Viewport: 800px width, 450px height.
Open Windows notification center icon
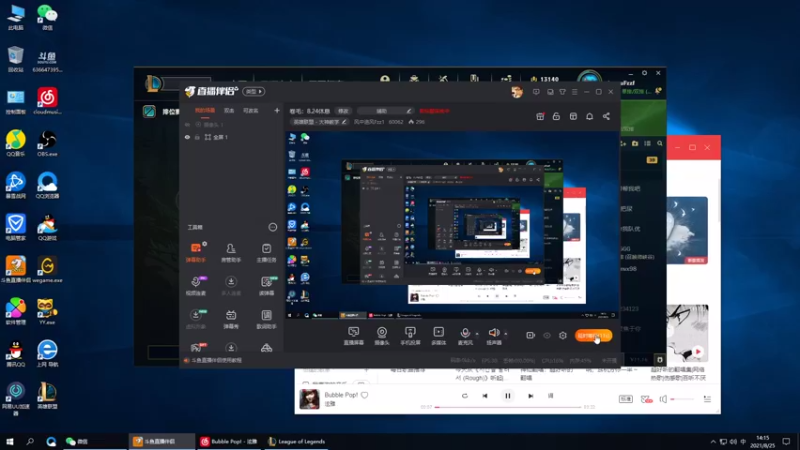point(786,441)
